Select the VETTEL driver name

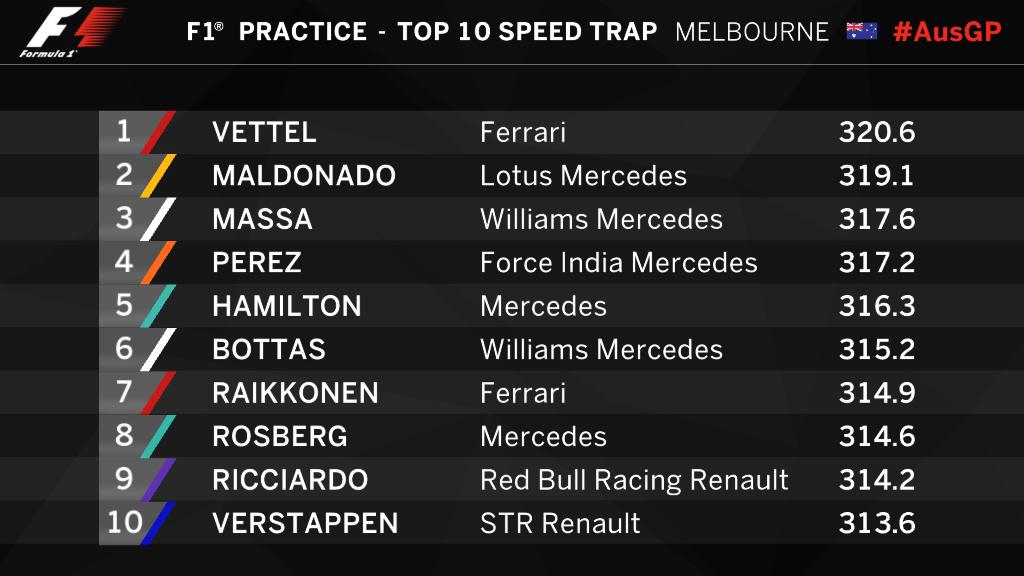[264, 133]
